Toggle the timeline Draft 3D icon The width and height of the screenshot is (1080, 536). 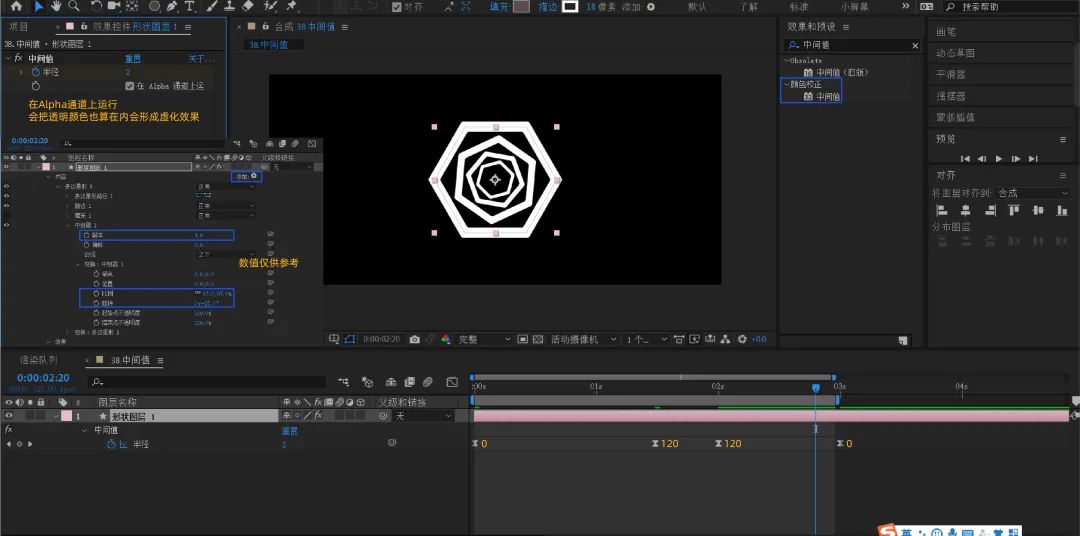(x=368, y=381)
